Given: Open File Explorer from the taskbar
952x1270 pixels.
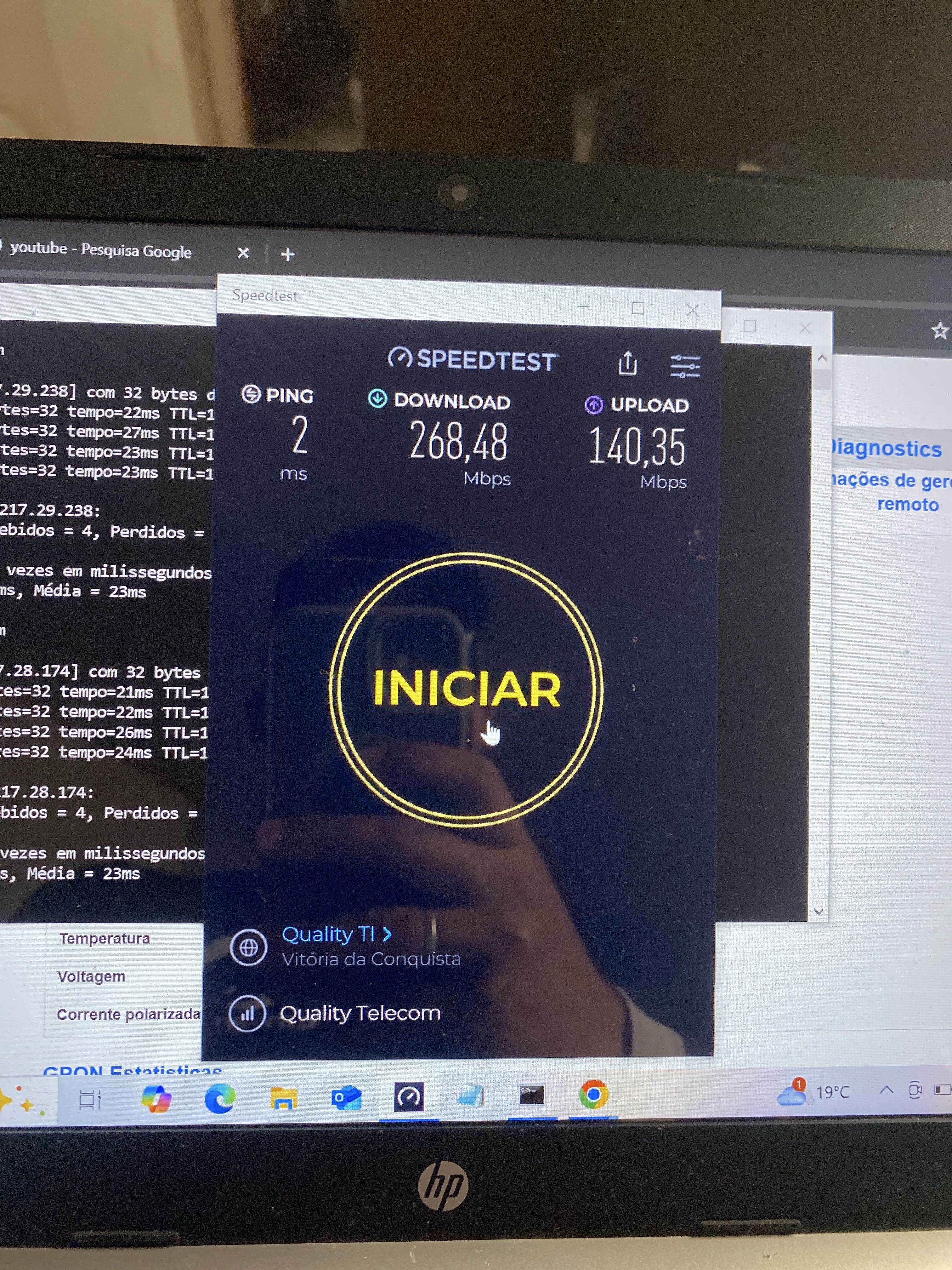Looking at the screenshot, I should 283,1098.
